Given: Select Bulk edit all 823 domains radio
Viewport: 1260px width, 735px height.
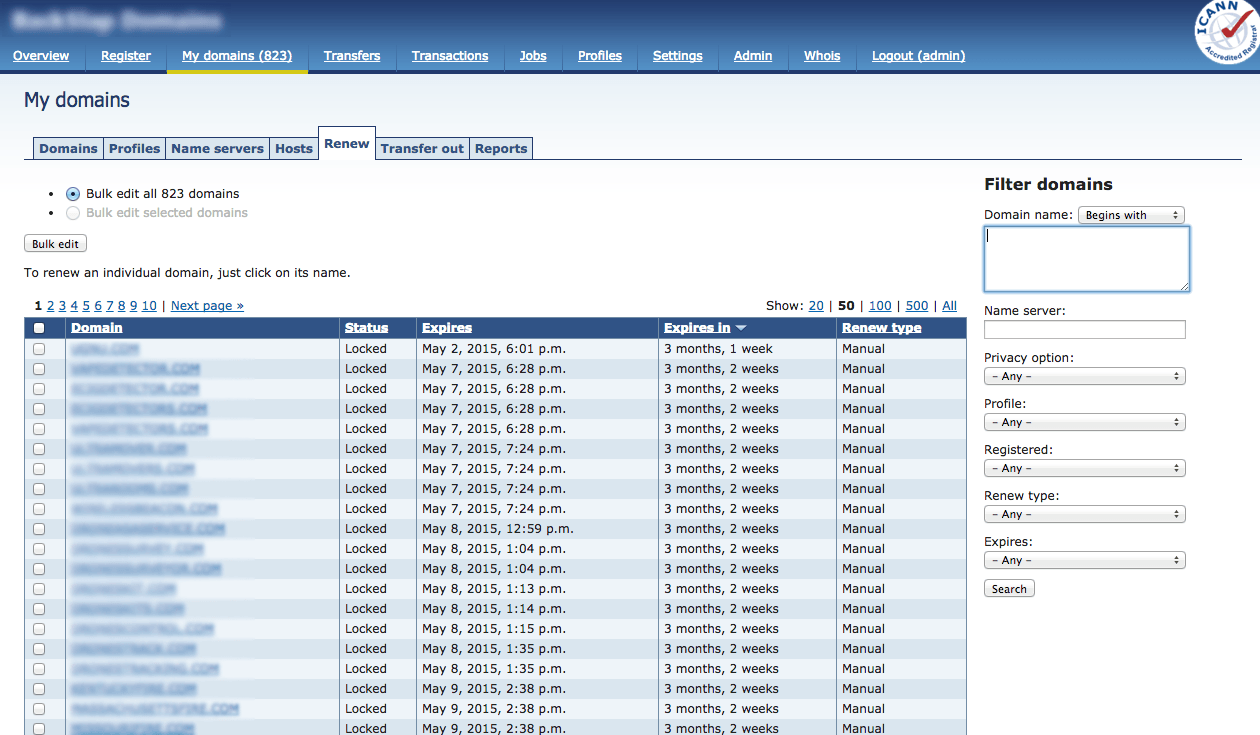Looking at the screenshot, I should click(x=73, y=194).
